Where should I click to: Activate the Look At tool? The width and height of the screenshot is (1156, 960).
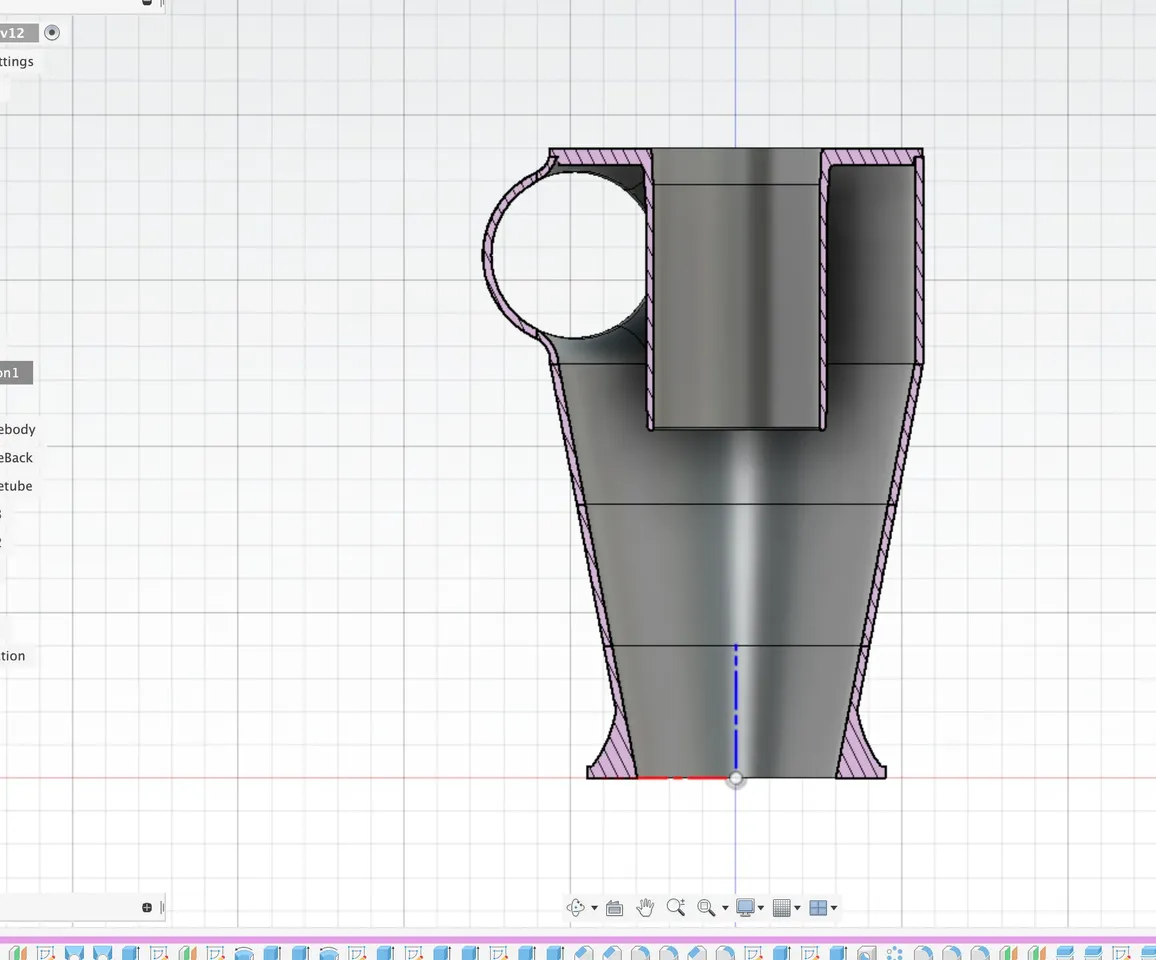pyautogui.click(x=614, y=908)
